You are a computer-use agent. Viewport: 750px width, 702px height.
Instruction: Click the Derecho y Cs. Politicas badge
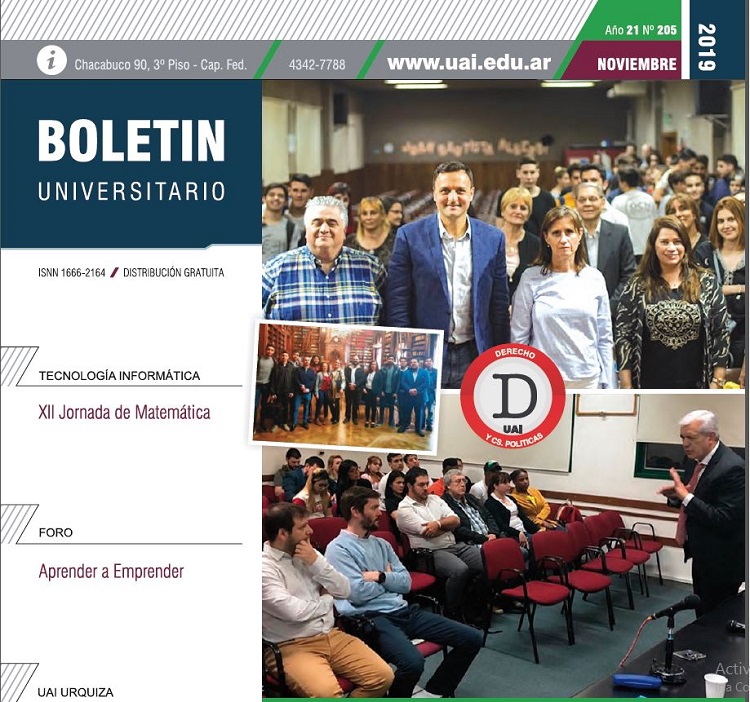point(513,398)
